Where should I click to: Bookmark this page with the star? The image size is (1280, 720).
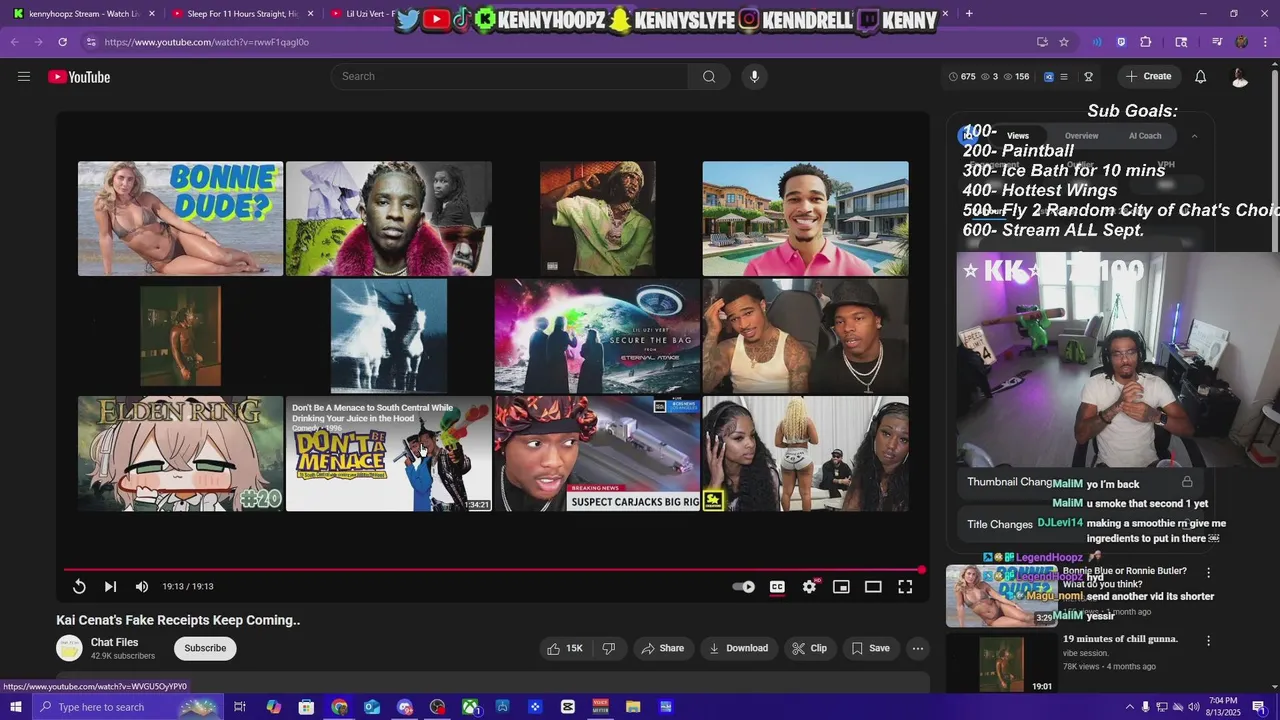point(1064,42)
